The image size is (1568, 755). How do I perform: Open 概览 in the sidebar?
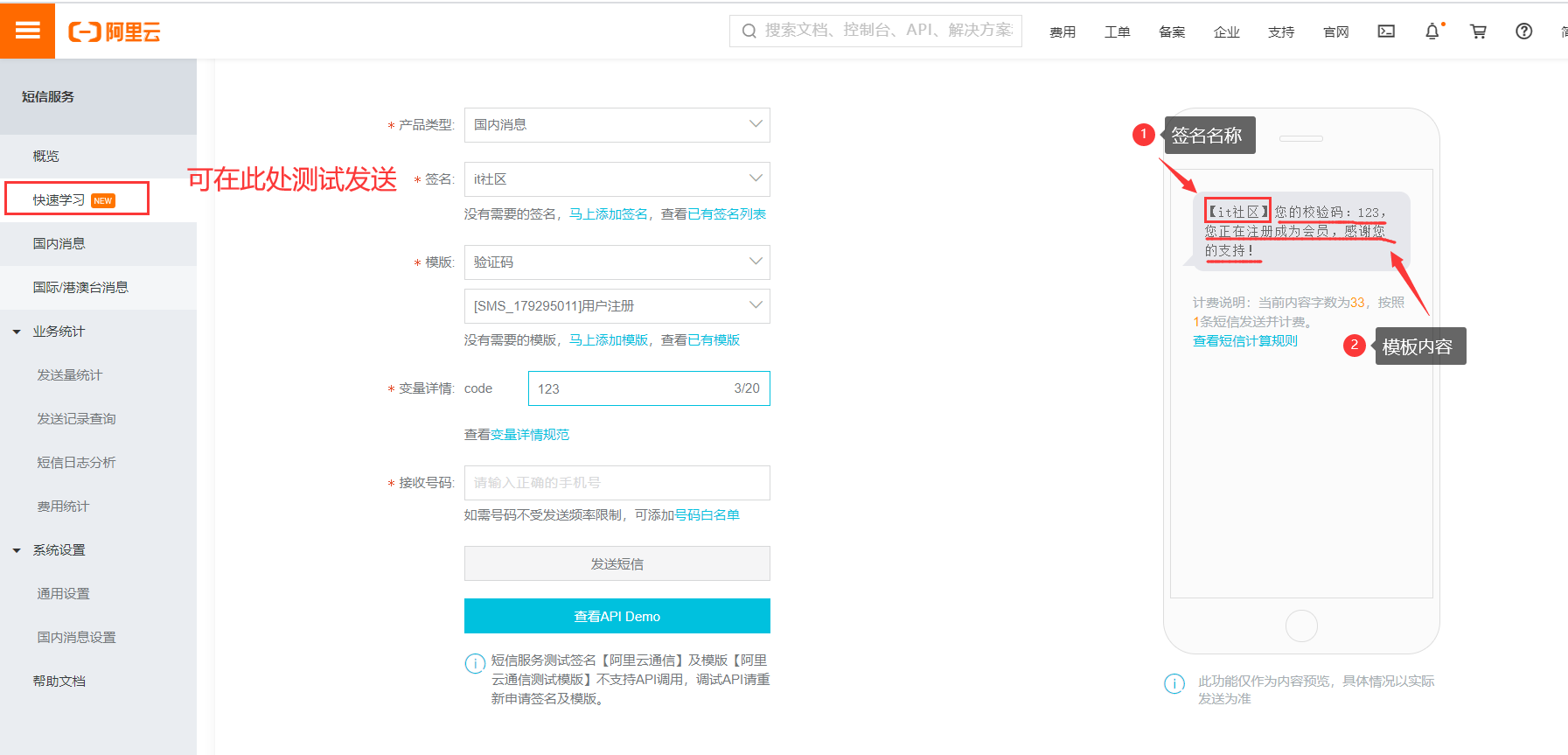click(98, 157)
